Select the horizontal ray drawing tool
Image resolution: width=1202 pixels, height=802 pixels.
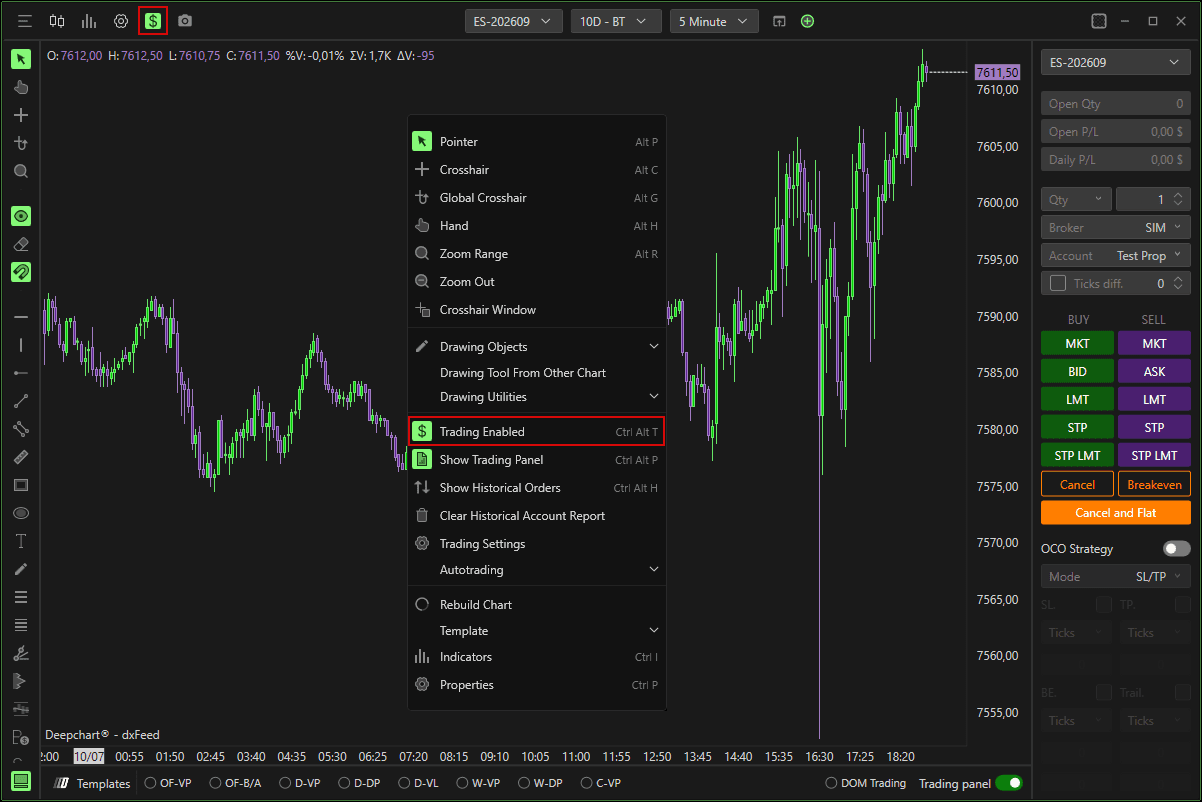pyautogui.click(x=21, y=373)
